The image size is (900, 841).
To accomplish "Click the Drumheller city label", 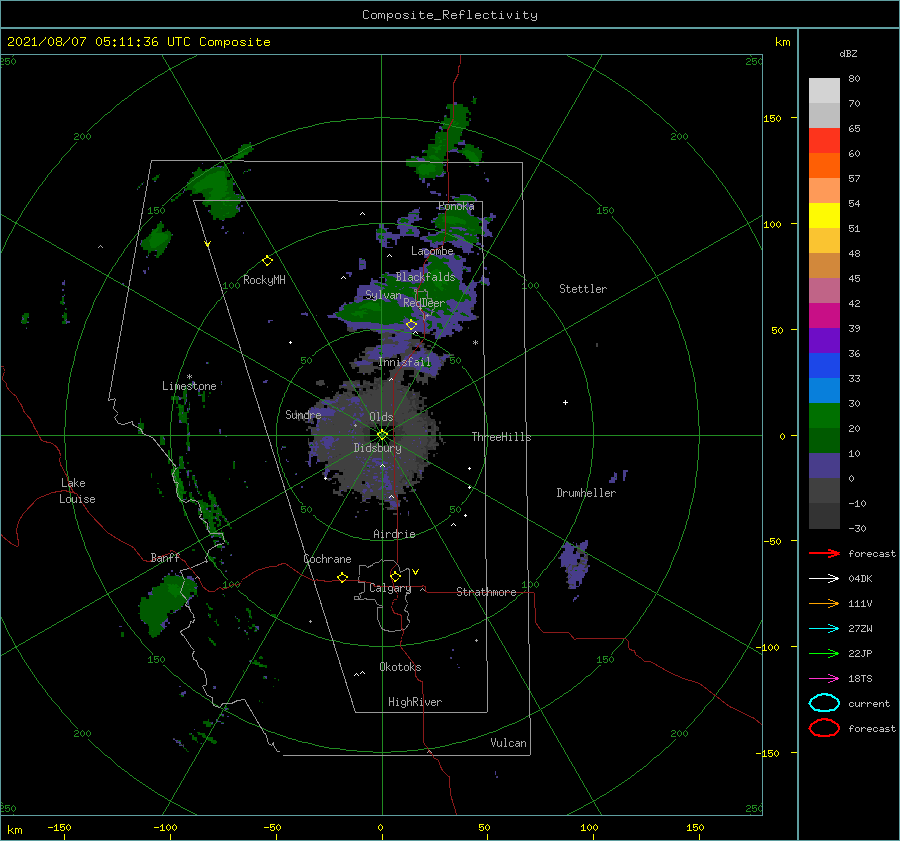I will click(x=586, y=493).
